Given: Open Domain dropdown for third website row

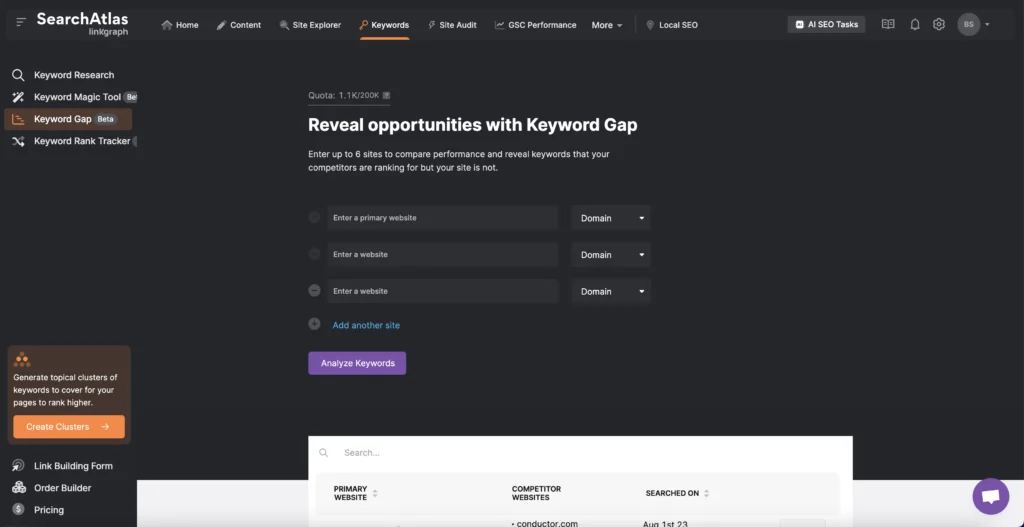Looking at the screenshot, I should 611,291.
